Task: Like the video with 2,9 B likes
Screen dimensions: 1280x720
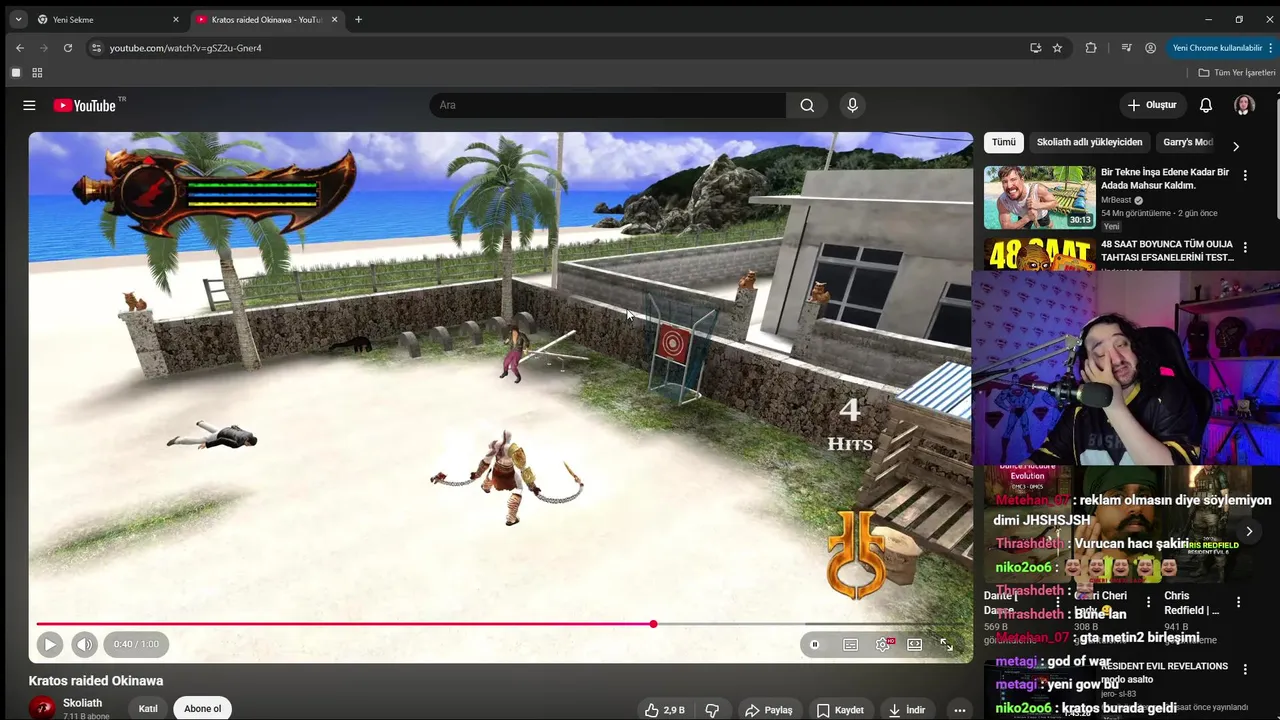Action: click(x=665, y=710)
